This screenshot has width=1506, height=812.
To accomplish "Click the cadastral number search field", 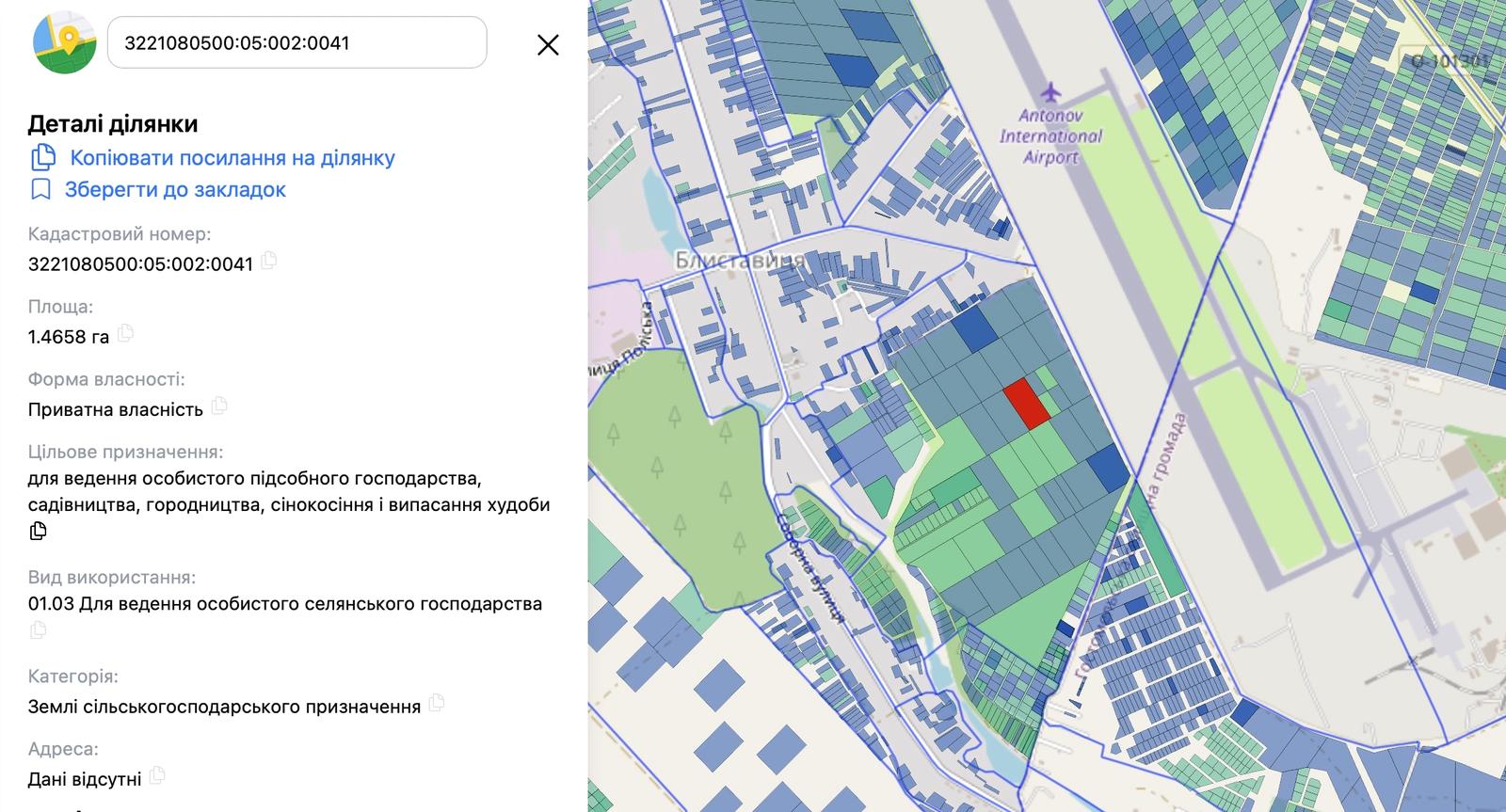I will click(x=296, y=42).
